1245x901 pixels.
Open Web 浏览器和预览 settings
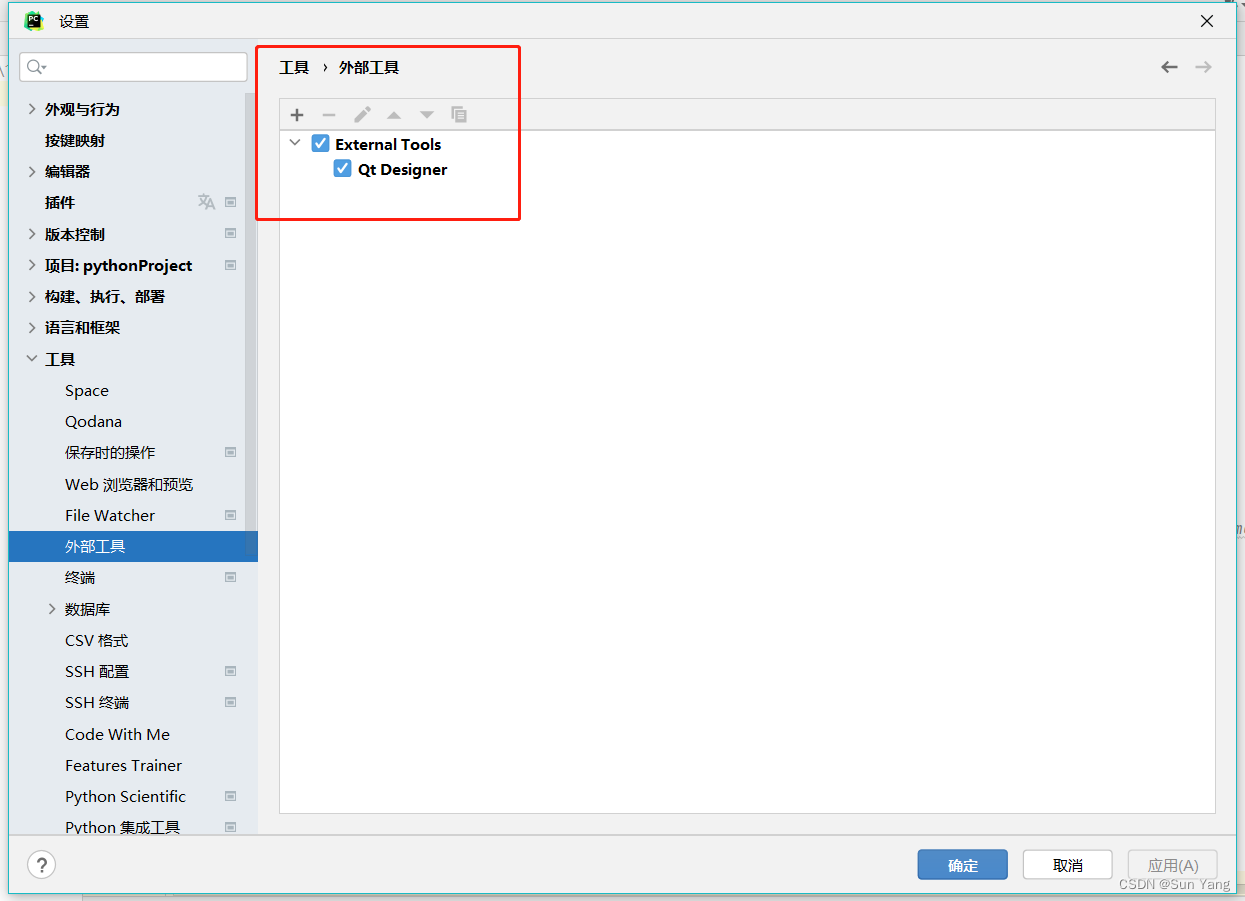click(x=129, y=484)
